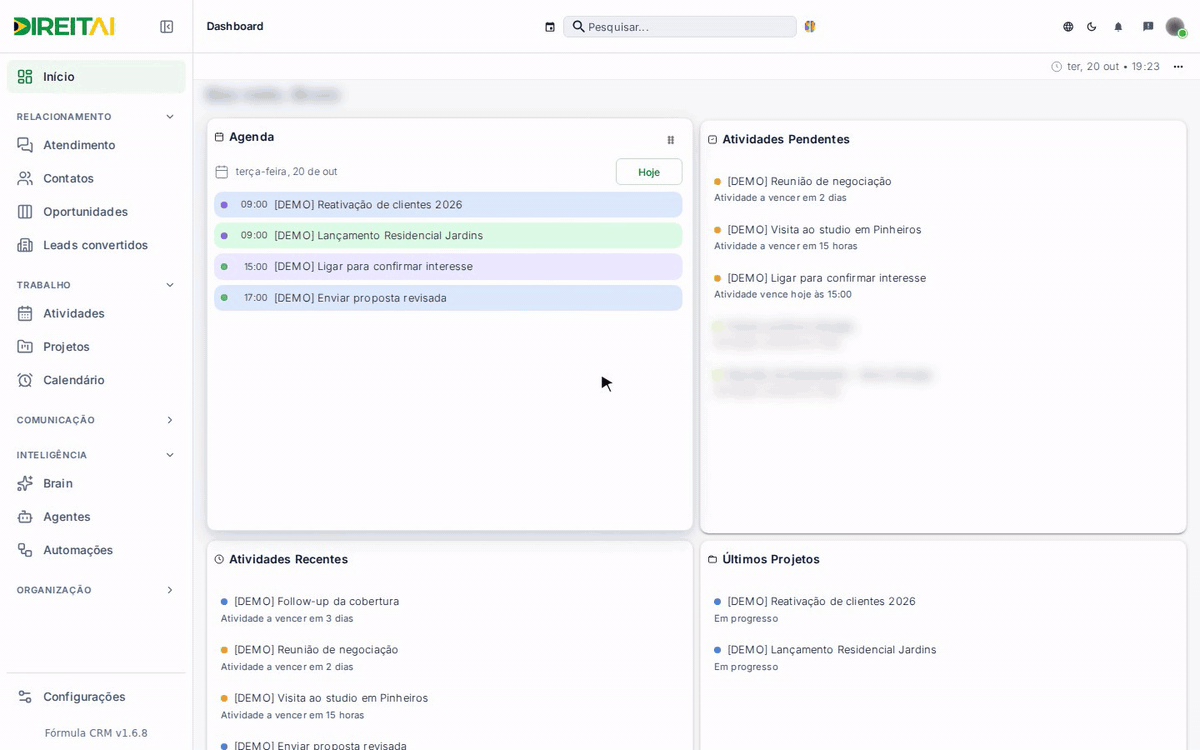Click the Projetos folder icon
Viewport: 1200px width, 750px height.
coord(25,347)
